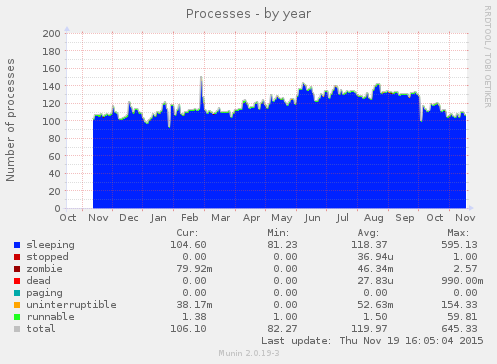The image size is (497, 364).
Task: Click sleeping minimum value 81.23
Action: [282, 245]
